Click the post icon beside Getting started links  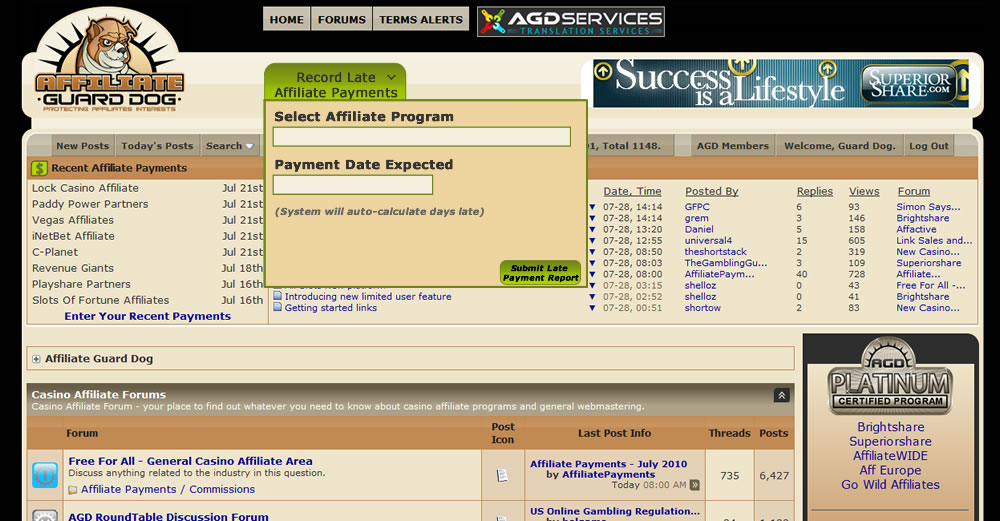277,307
